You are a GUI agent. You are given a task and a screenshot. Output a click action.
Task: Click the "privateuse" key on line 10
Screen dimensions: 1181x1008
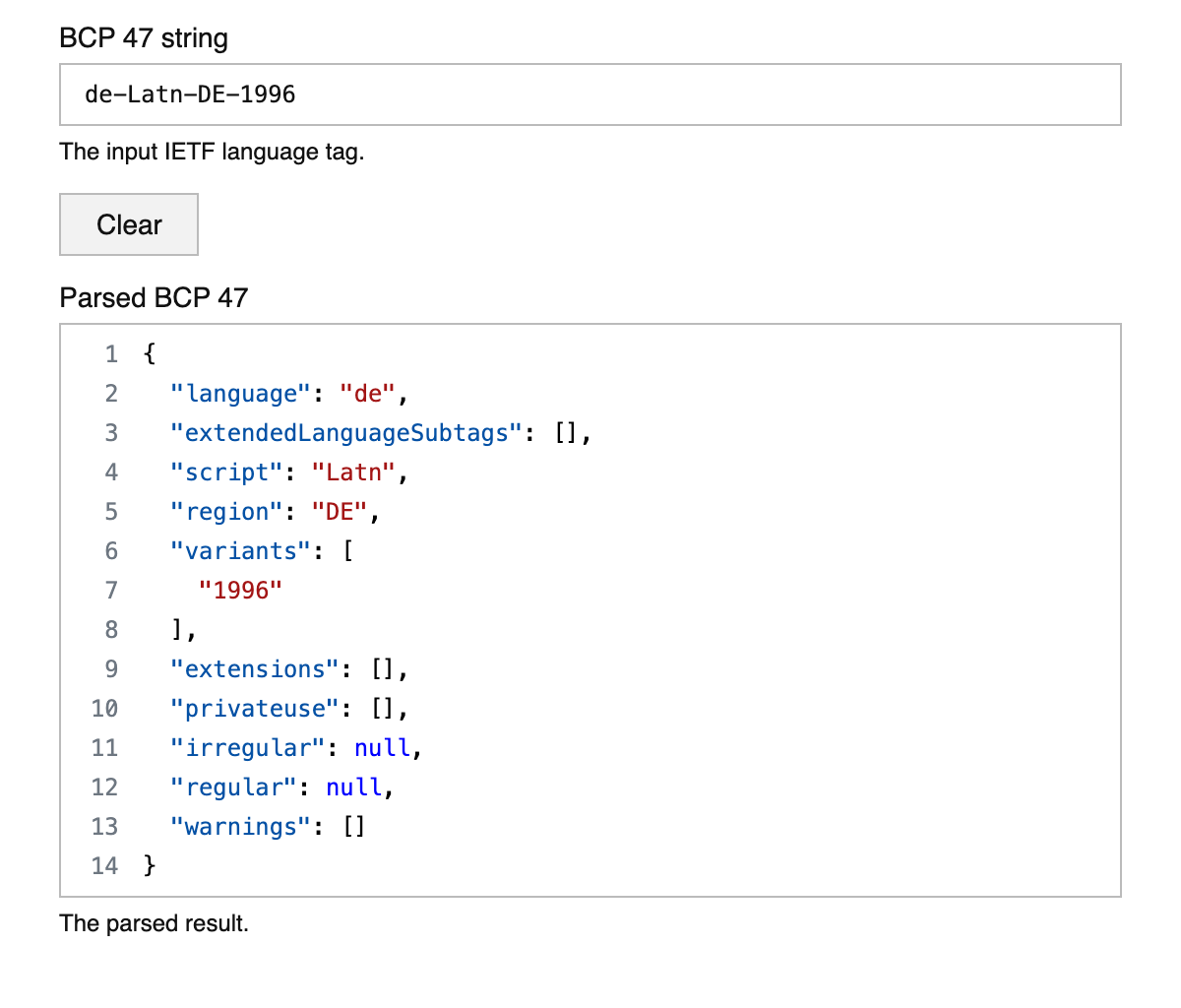click(255, 708)
